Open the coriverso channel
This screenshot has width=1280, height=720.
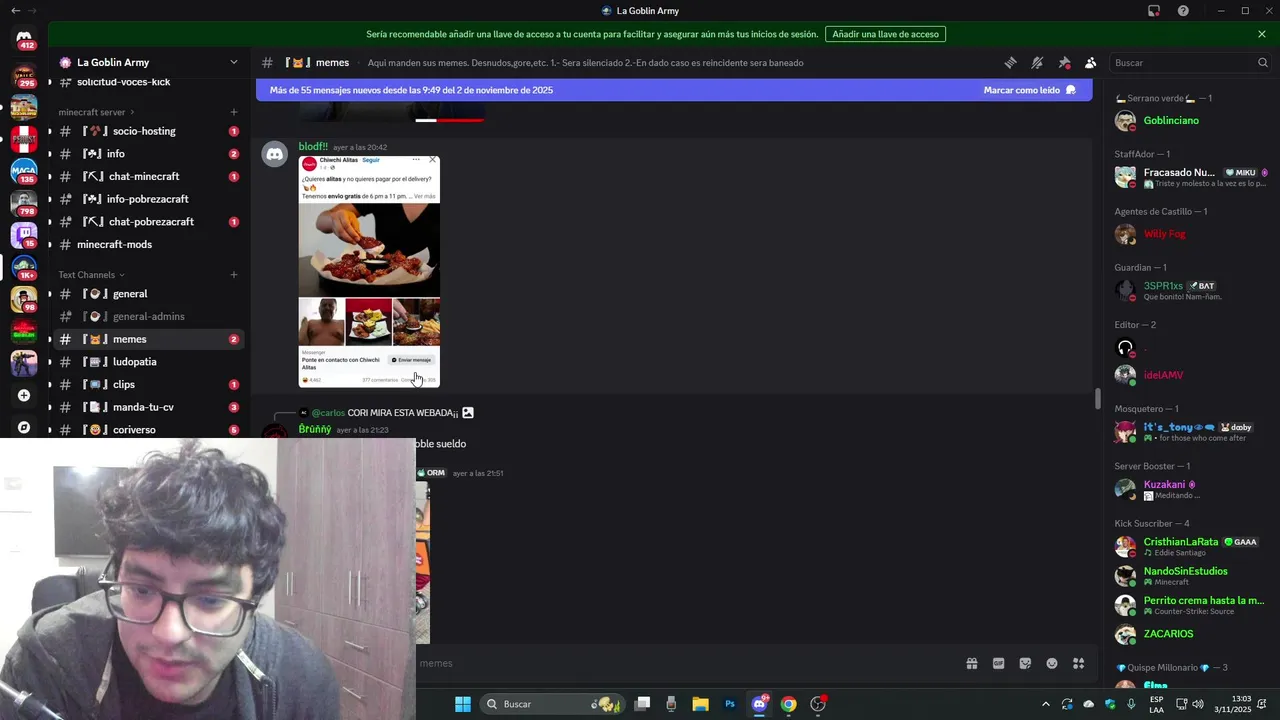coord(148,430)
